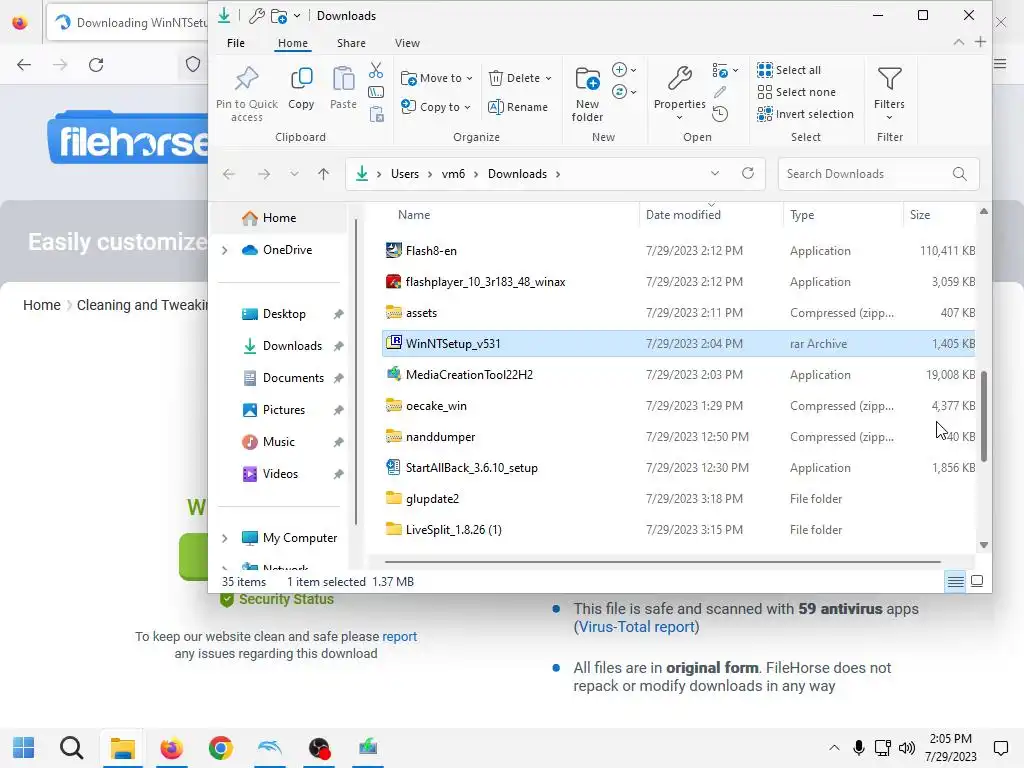Open Chrome from the taskbar

click(x=221, y=747)
